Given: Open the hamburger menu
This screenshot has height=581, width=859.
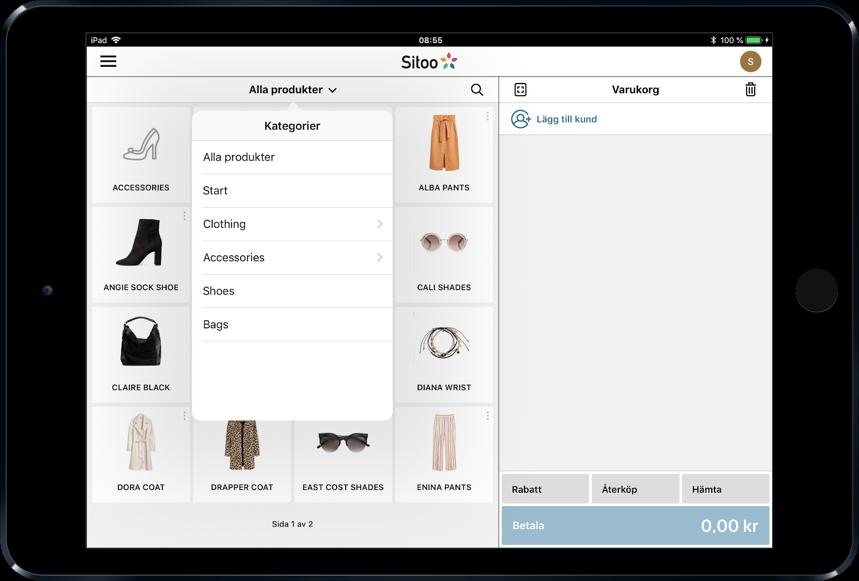Looking at the screenshot, I should (x=108, y=61).
